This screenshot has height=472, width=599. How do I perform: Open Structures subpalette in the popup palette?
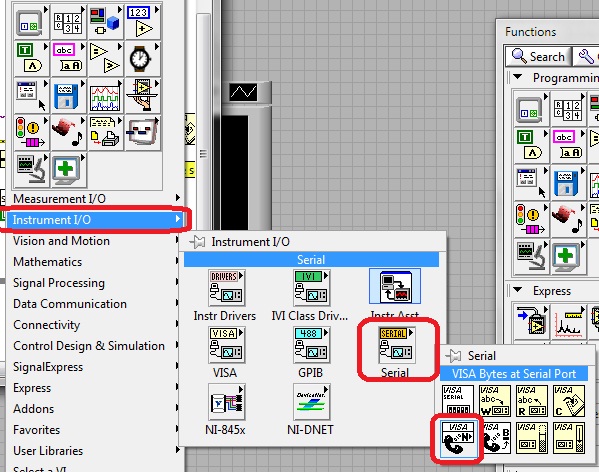point(31,21)
